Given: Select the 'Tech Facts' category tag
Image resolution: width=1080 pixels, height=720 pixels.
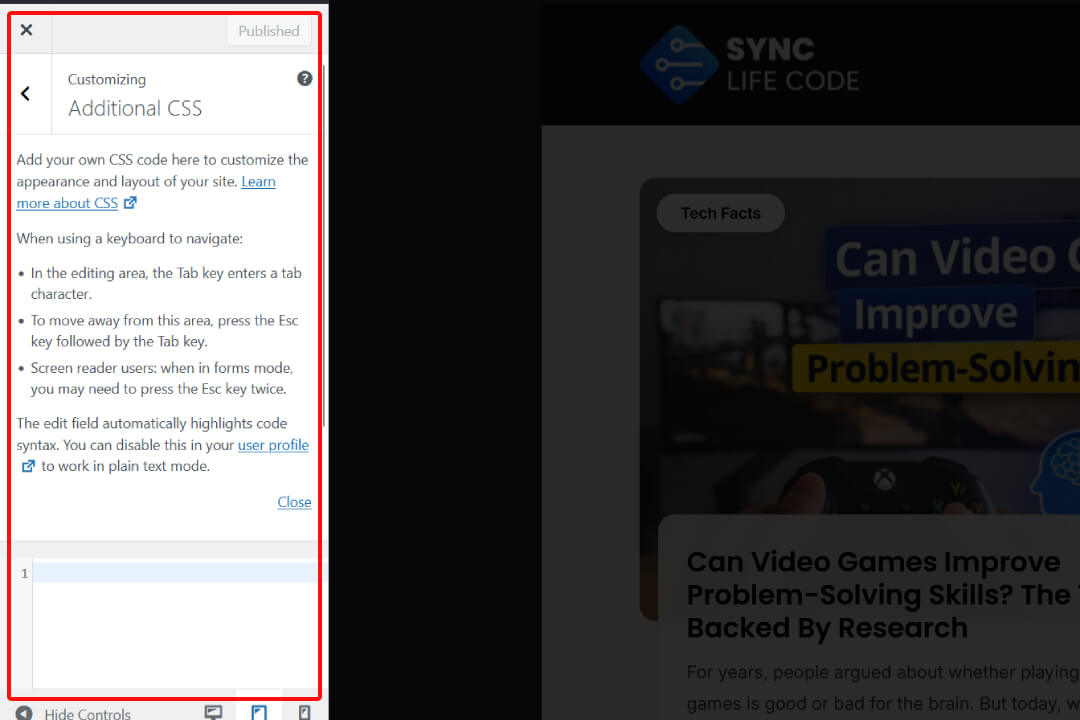Looking at the screenshot, I should click(x=720, y=213).
